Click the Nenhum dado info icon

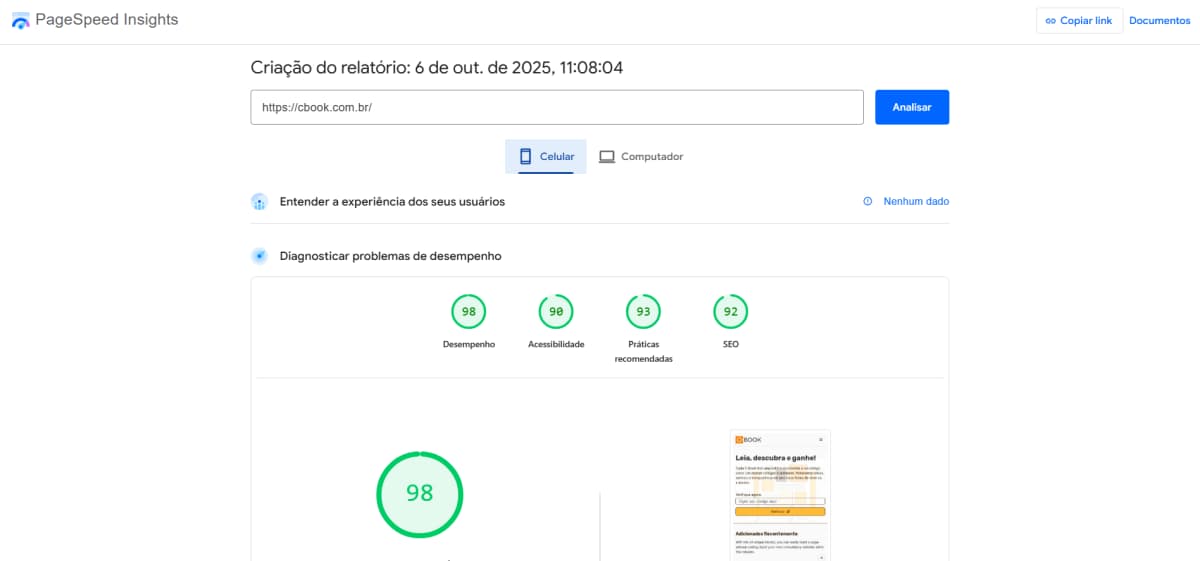tap(868, 202)
